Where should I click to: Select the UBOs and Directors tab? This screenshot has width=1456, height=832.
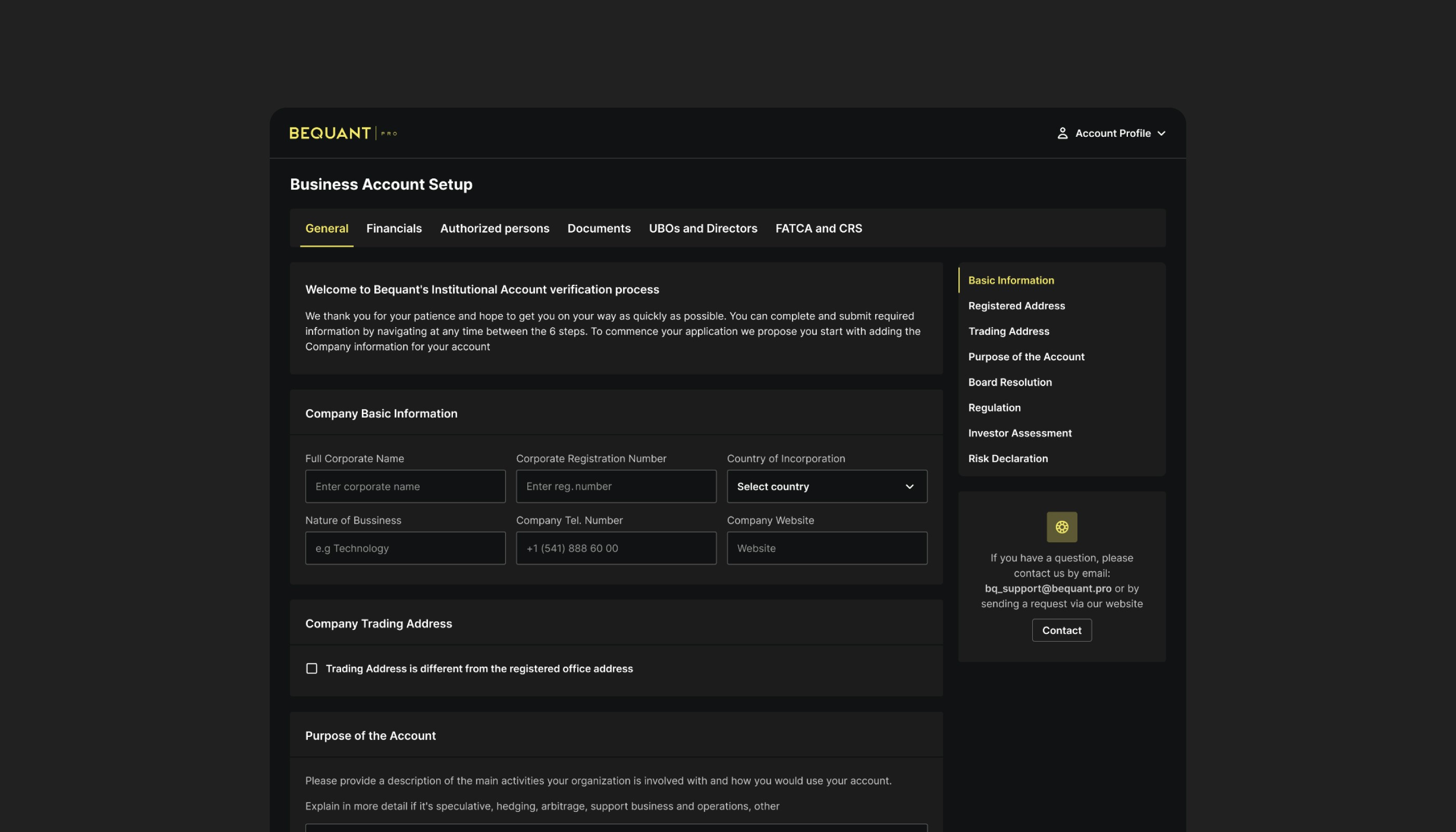pos(703,228)
